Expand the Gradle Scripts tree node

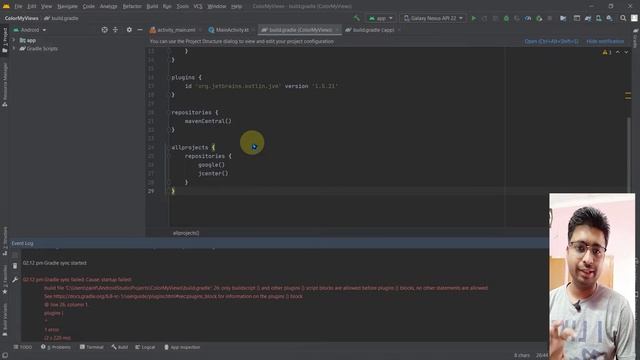[13, 49]
